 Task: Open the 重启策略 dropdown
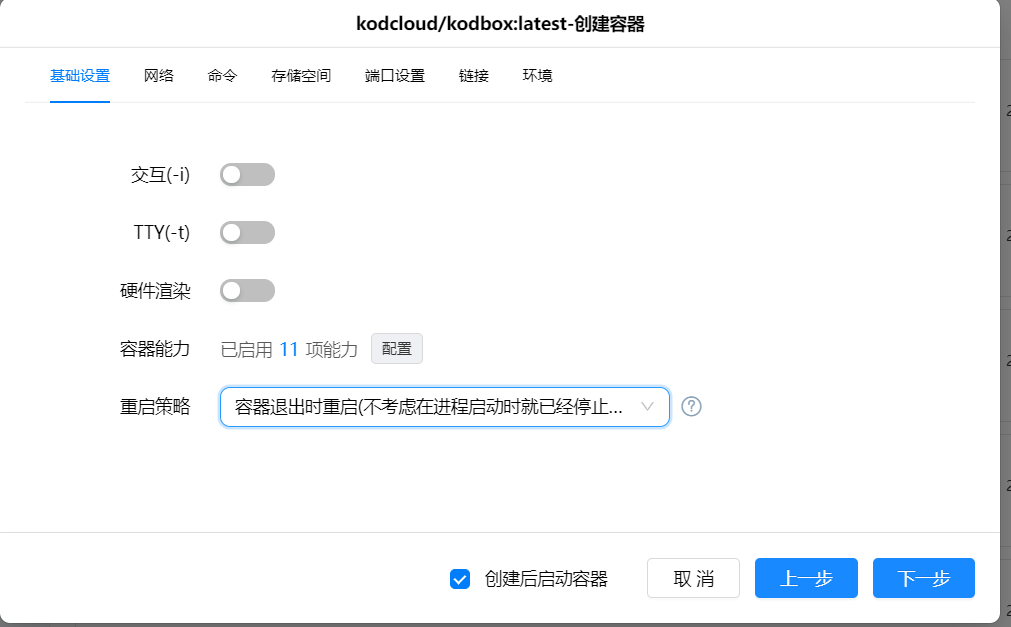coord(445,407)
